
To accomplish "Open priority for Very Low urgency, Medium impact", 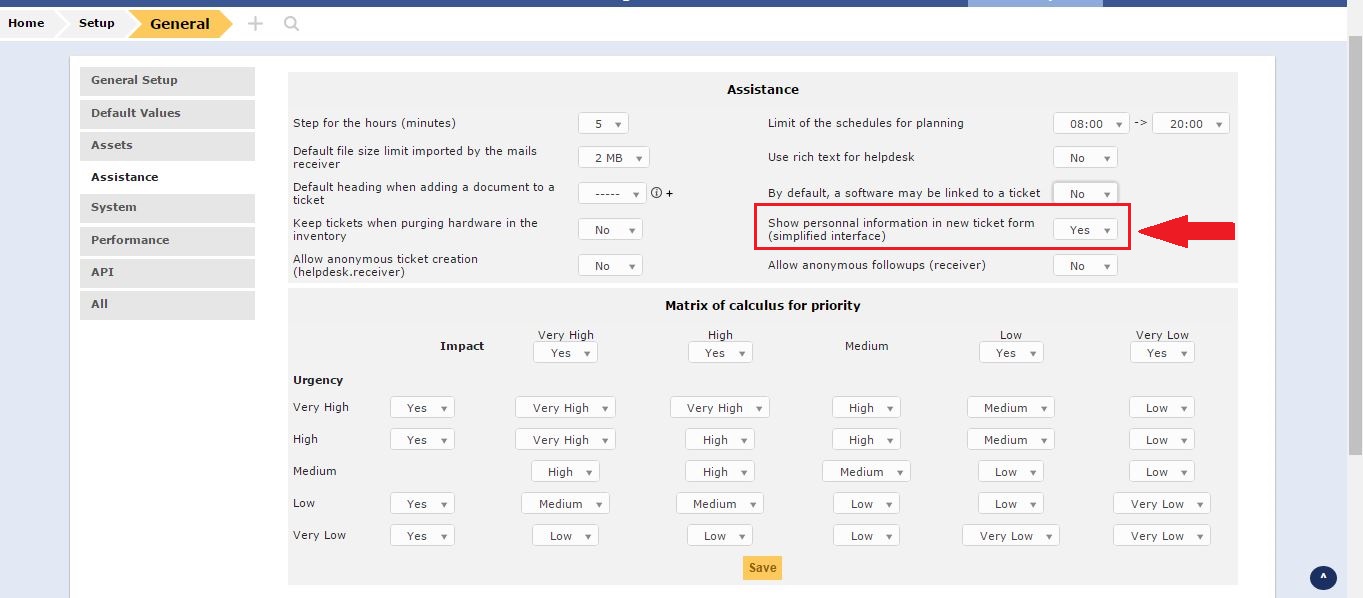I will [866, 536].
